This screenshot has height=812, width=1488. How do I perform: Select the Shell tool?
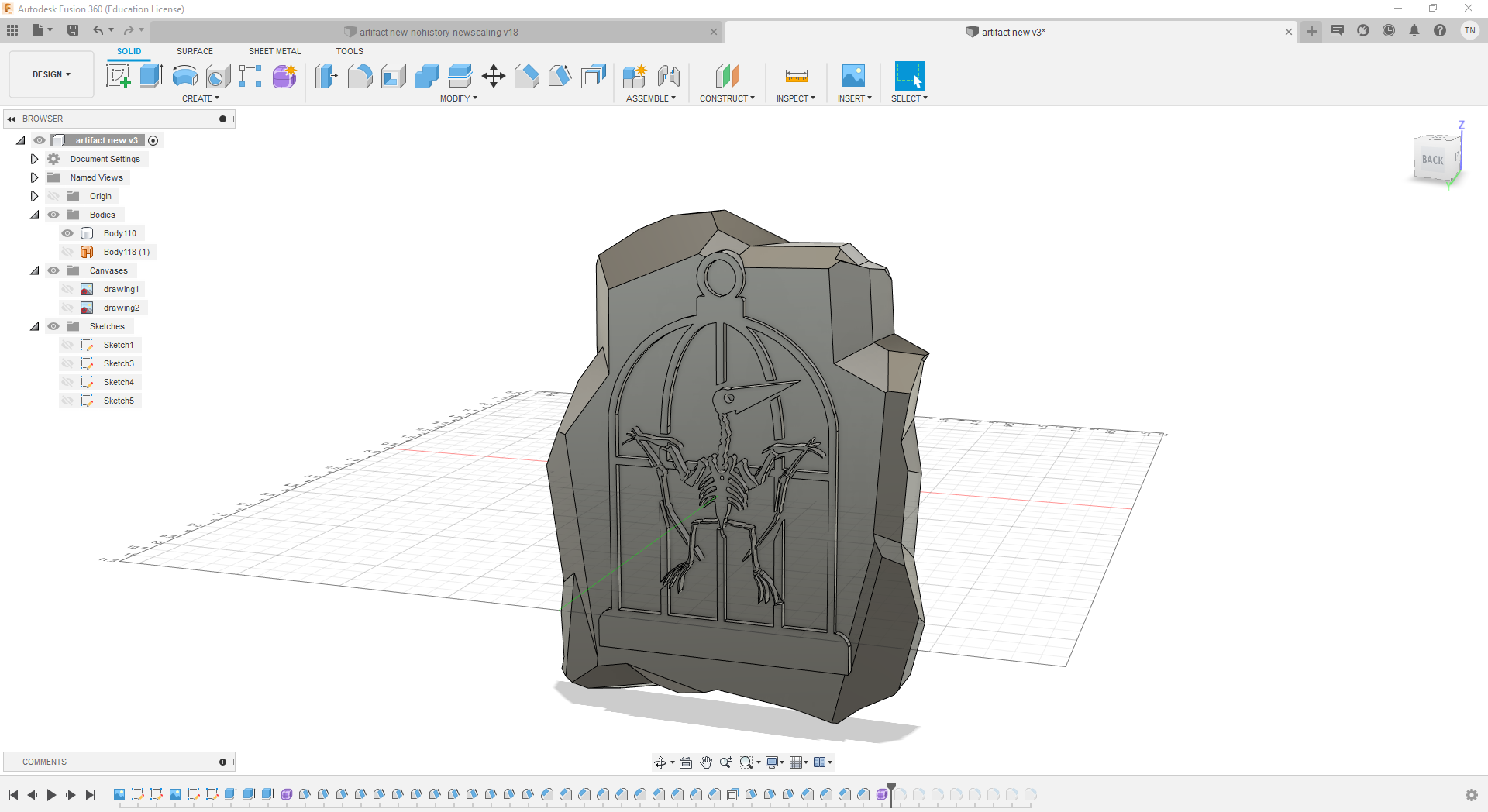(393, 76)
